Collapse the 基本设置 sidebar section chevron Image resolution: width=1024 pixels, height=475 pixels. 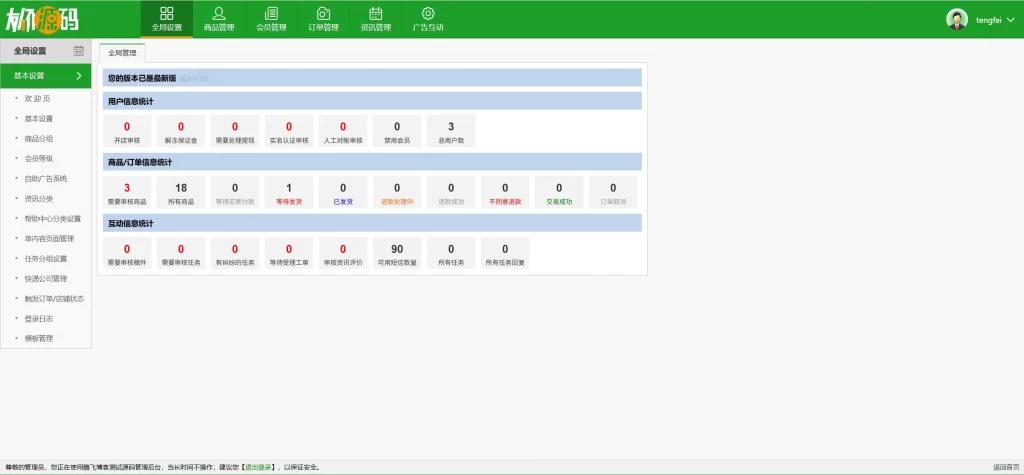pyautogui.click(x=78, y=75)
